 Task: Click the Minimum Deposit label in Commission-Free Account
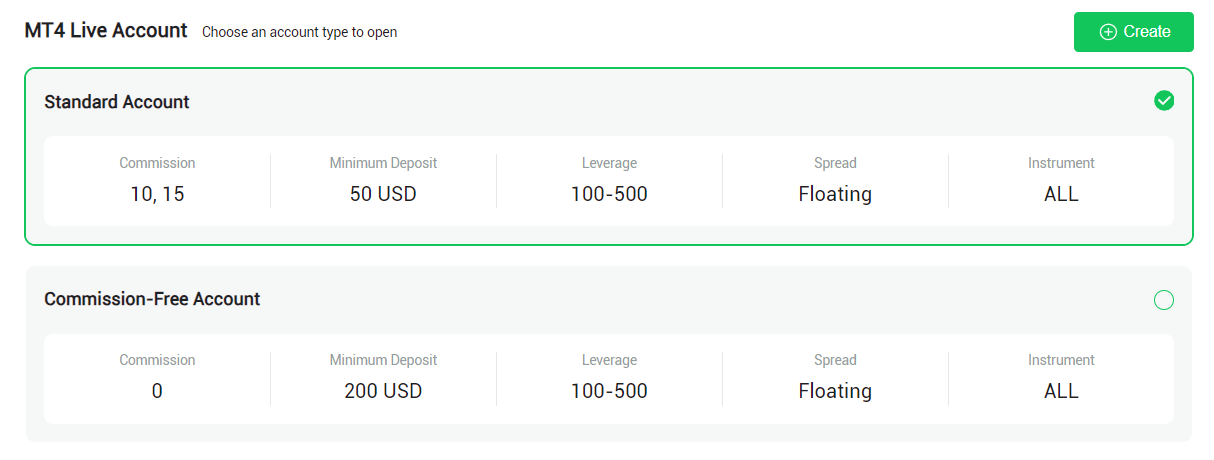click(383, 360)
